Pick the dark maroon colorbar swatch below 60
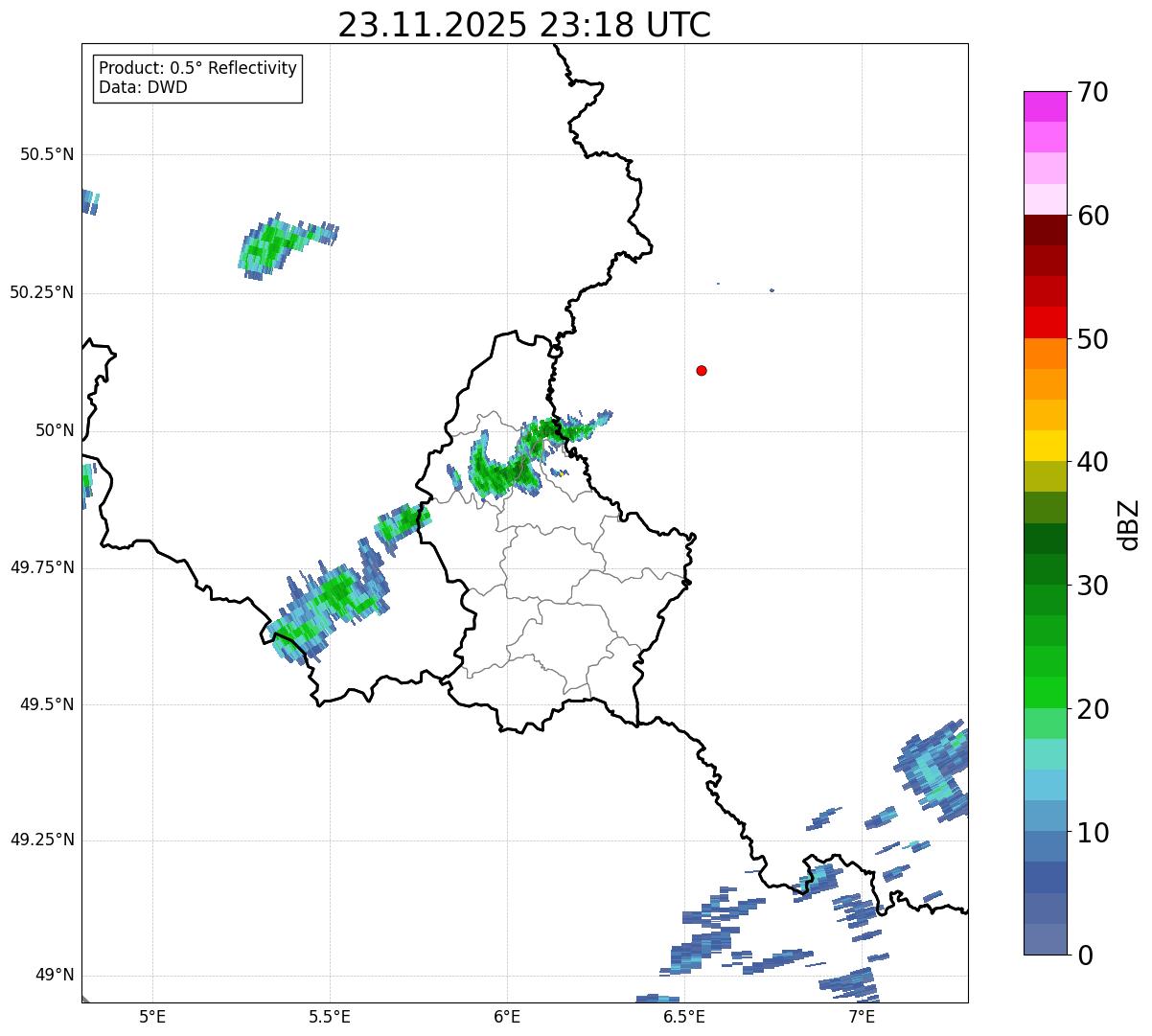This screenshot has width=1152, height=1036. coord(1045,230)
